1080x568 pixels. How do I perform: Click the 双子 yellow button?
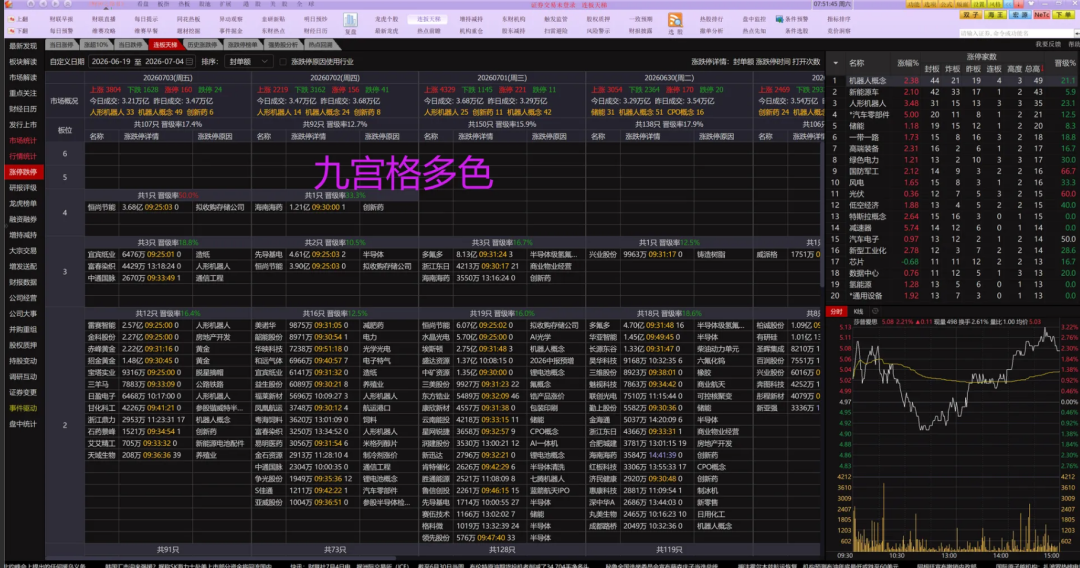pos(971,15)
